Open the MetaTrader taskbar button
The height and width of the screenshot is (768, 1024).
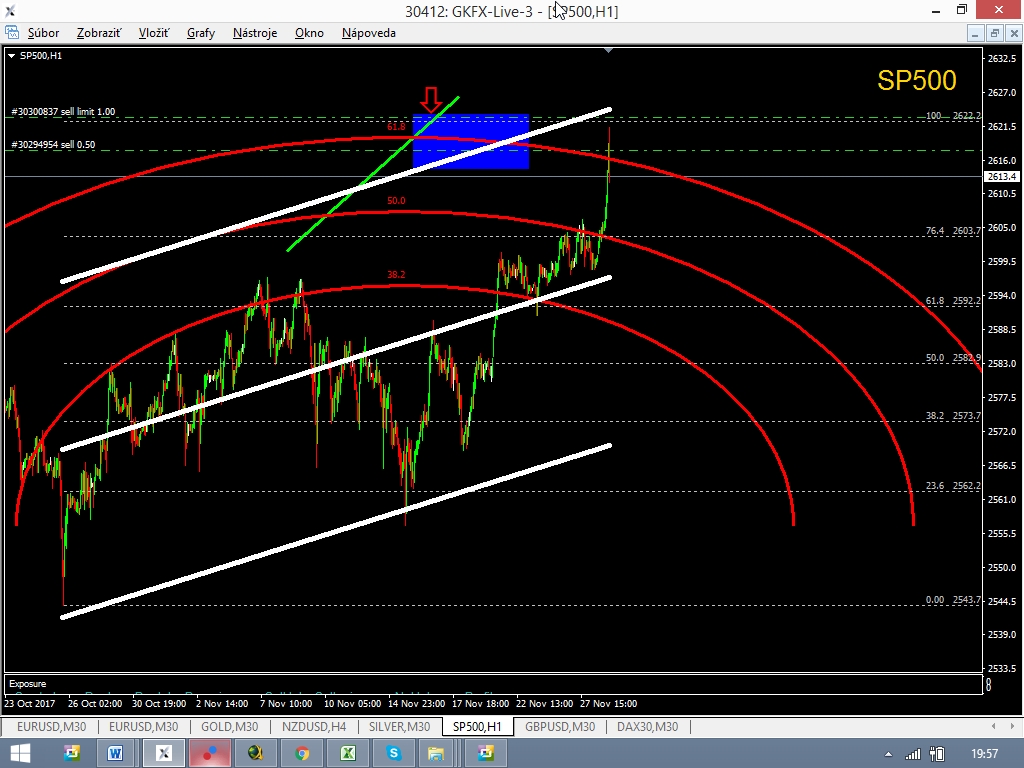click(163, 754)
